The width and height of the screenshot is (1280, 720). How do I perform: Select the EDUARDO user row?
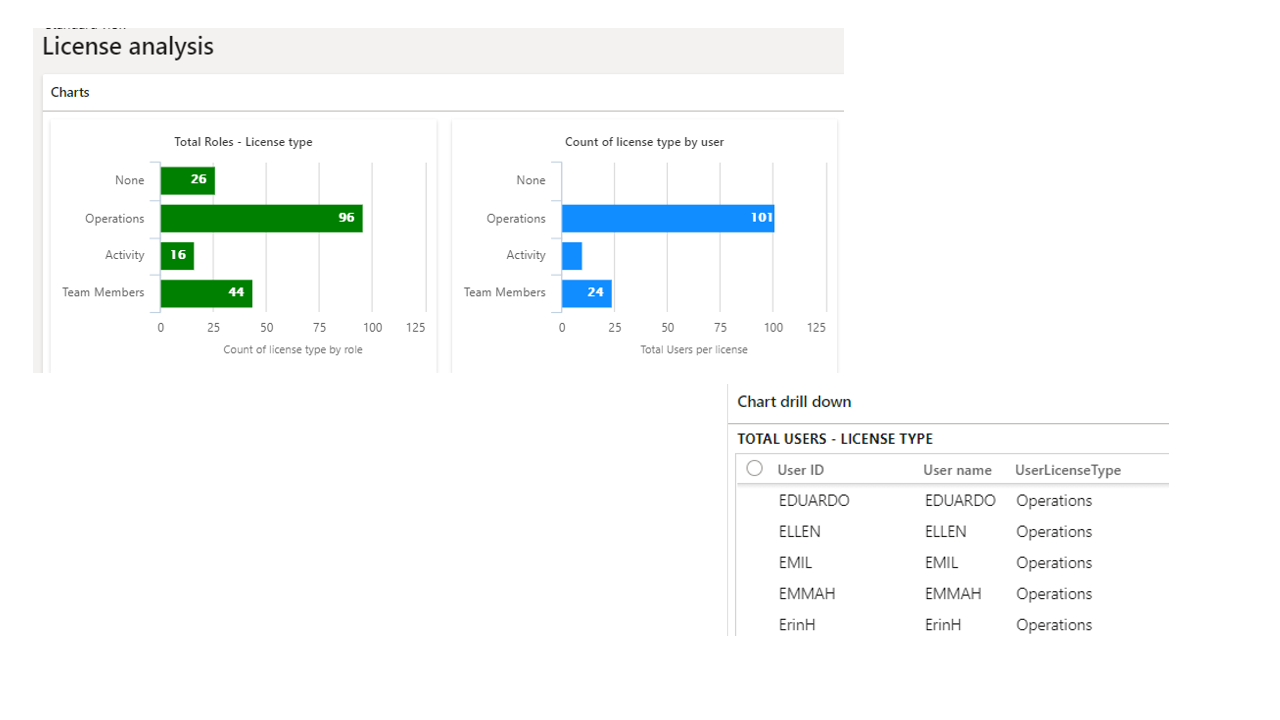tap(814, 501)
